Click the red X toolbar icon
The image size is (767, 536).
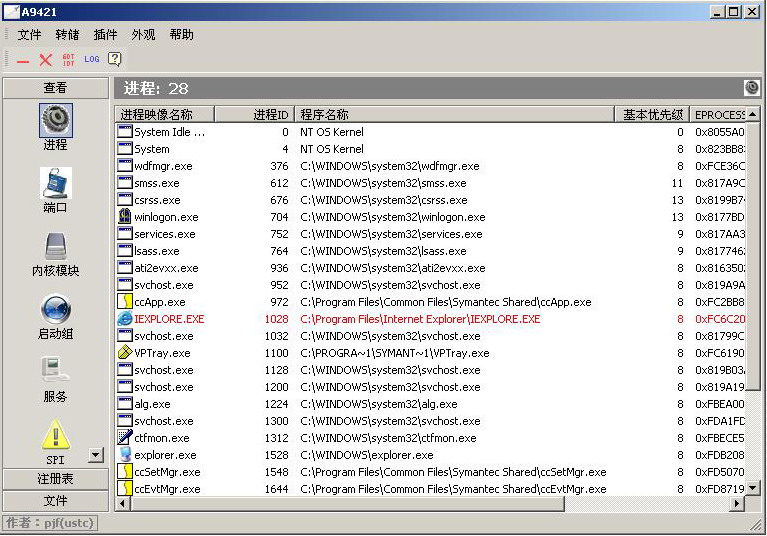45,60
